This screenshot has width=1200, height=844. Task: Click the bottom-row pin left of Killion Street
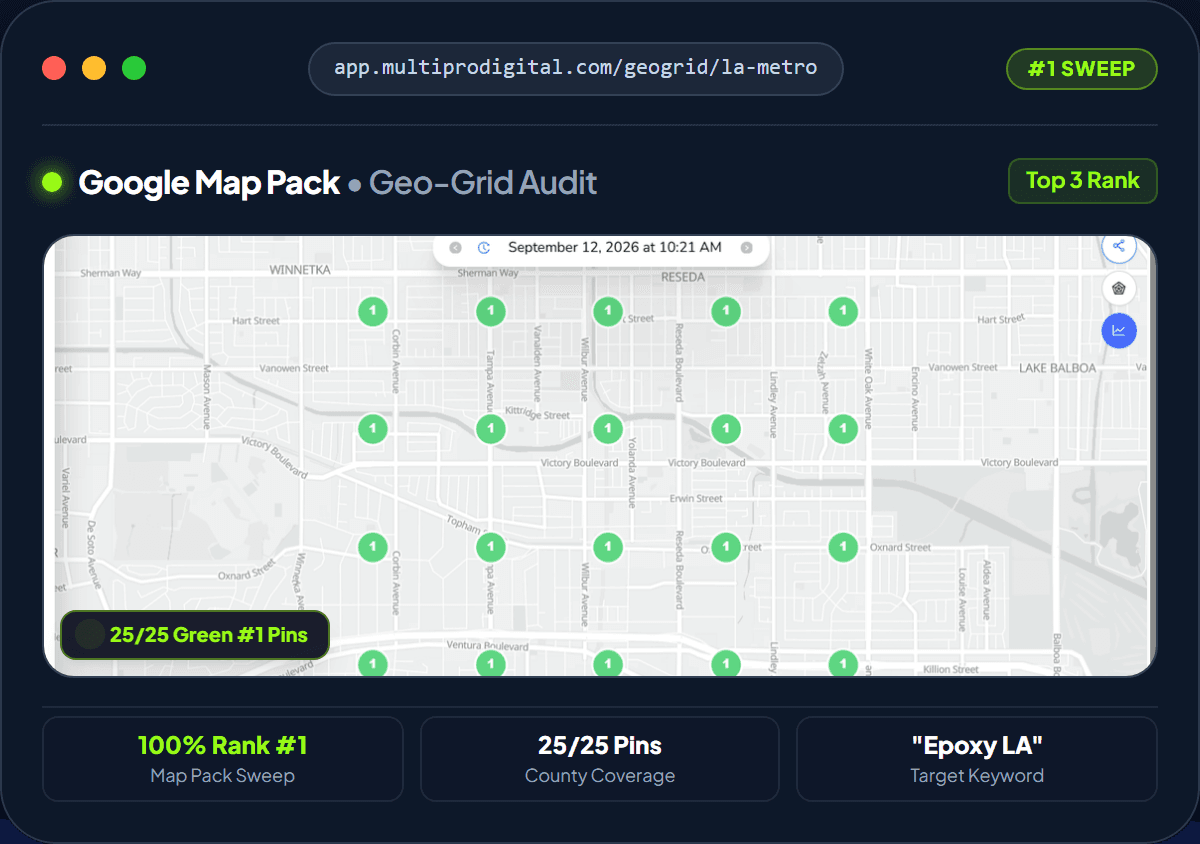843,662
